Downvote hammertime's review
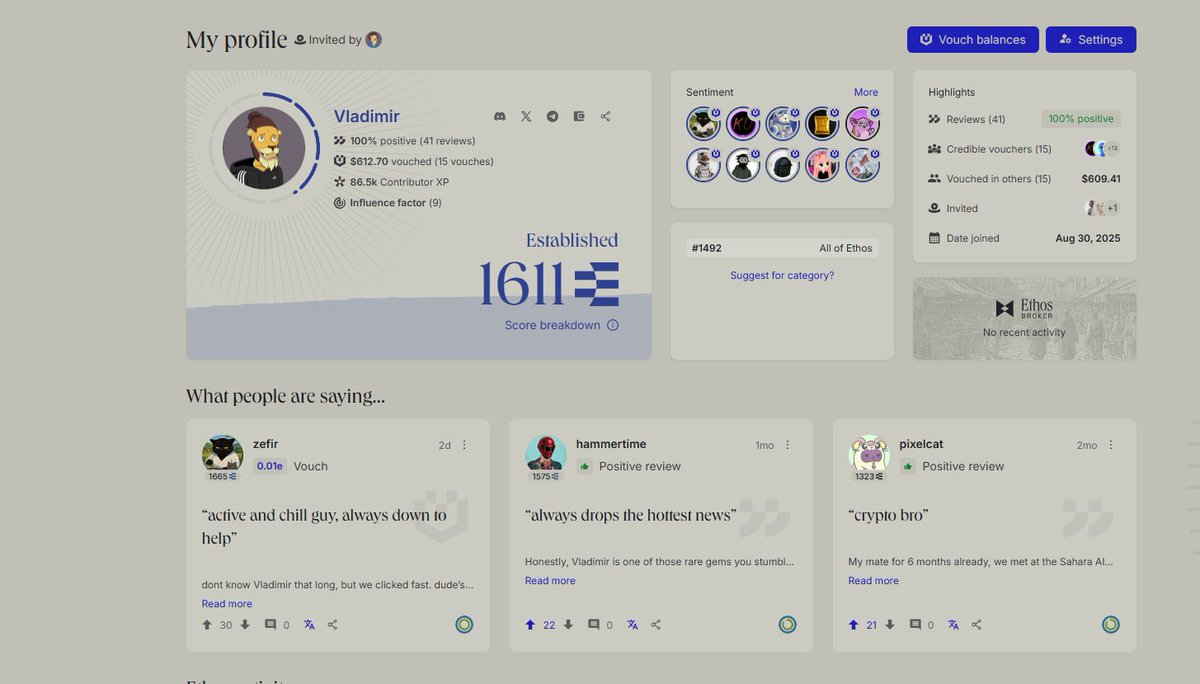 coord(568,625)
